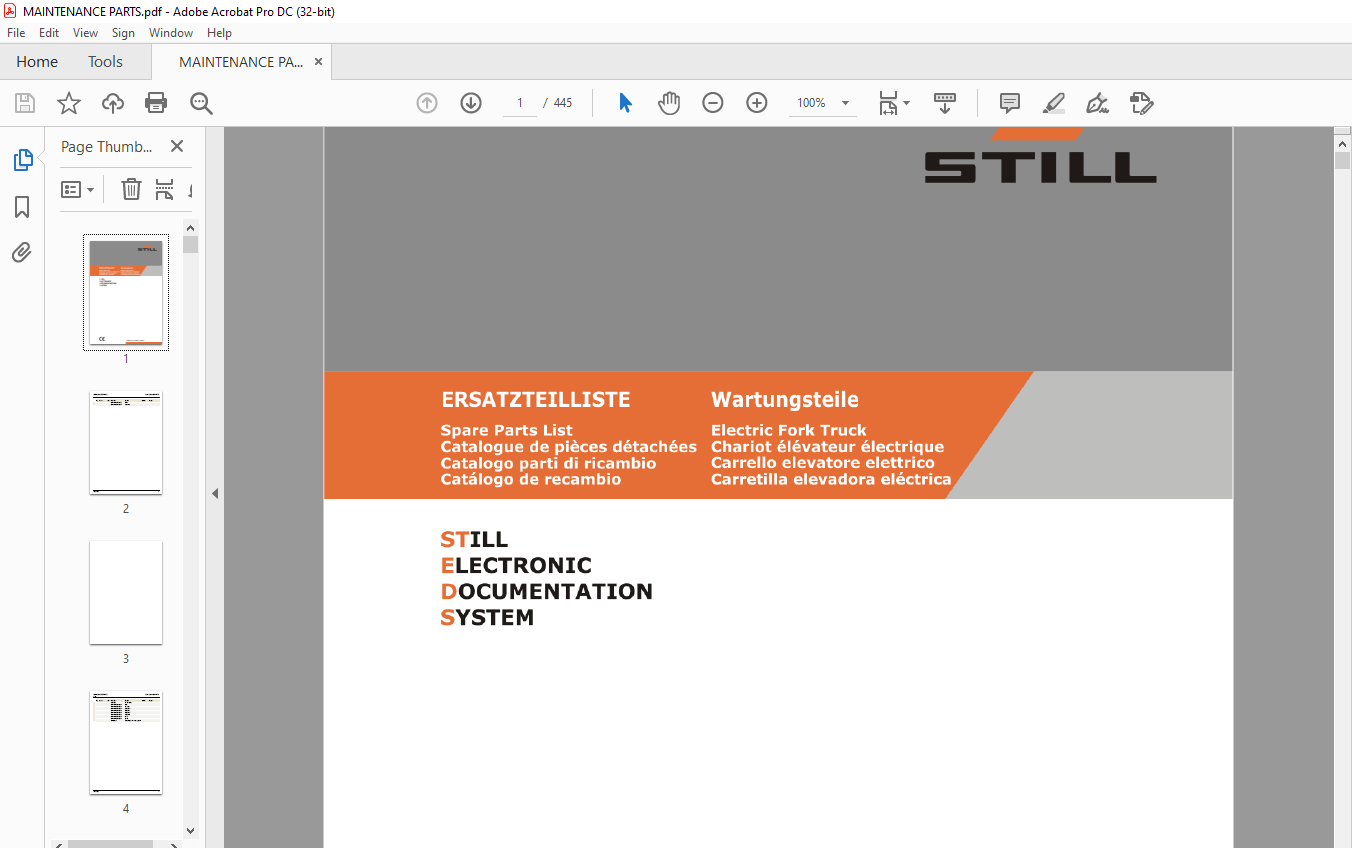The width and height of the screenshot is (1352, 848).
Task: Select page 3 thumbnail
Action: 126,593
